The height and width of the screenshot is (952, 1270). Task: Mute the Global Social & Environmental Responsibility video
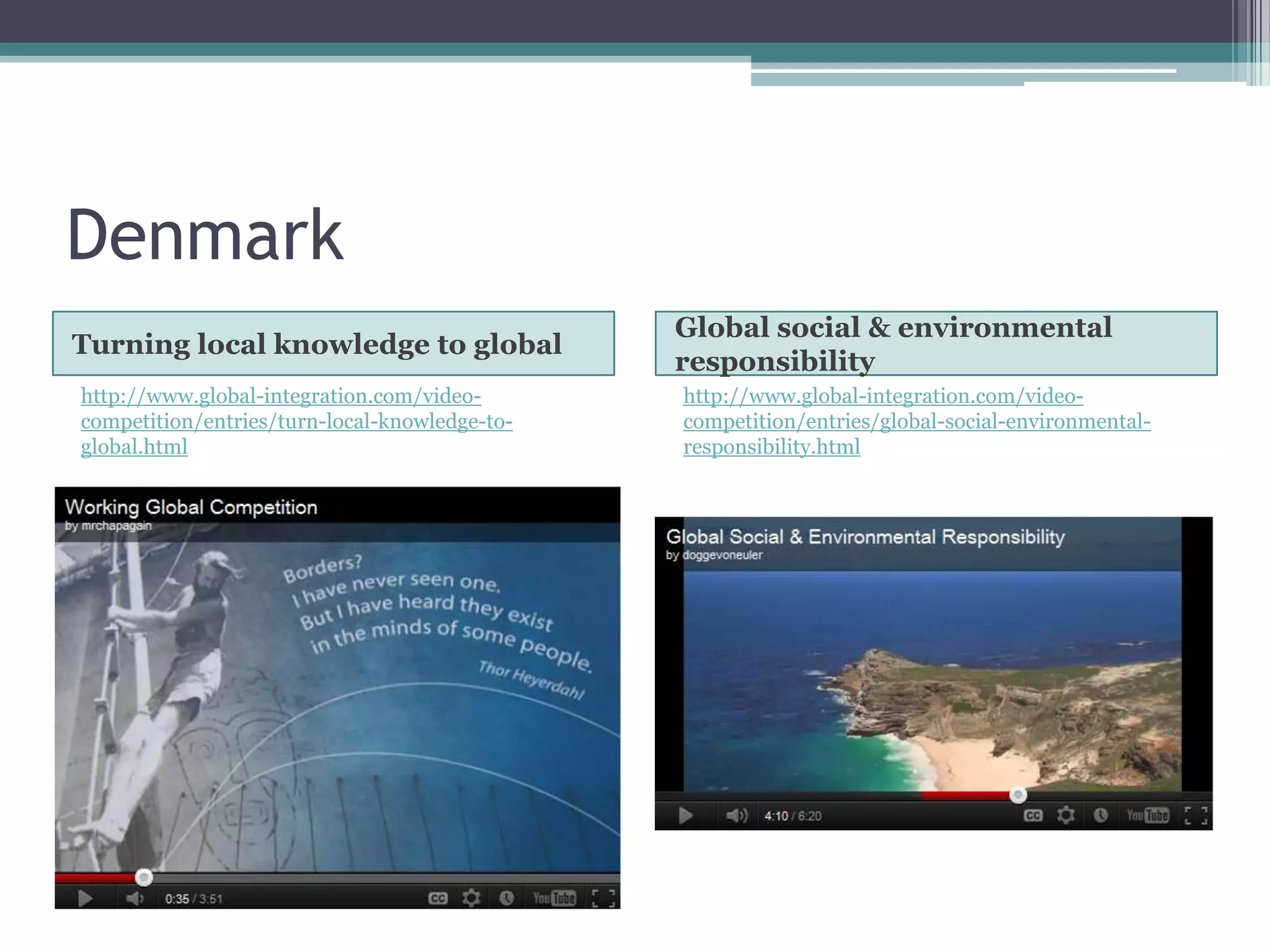[737, 815]
